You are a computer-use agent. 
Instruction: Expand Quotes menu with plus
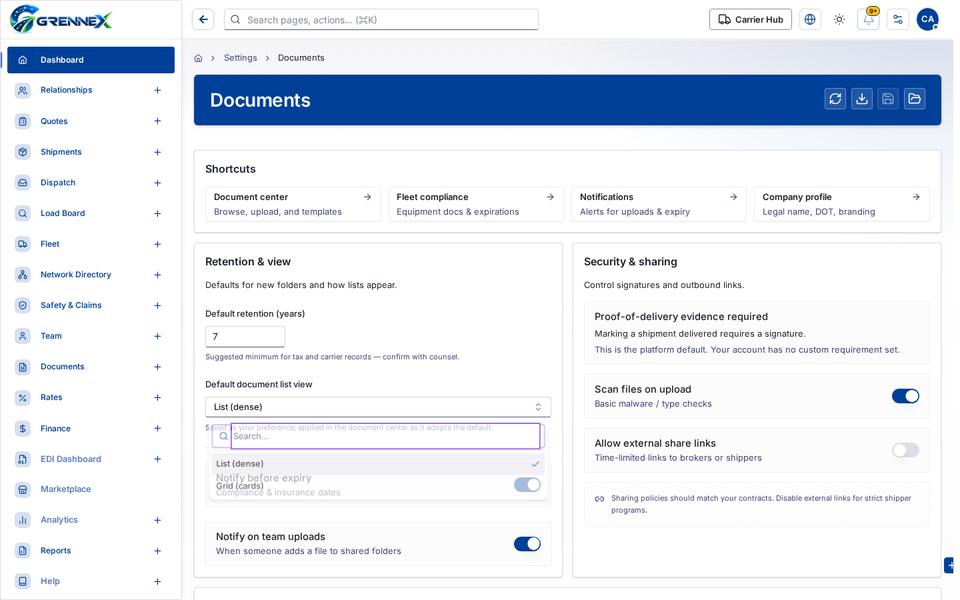click(x=157, y=121)
